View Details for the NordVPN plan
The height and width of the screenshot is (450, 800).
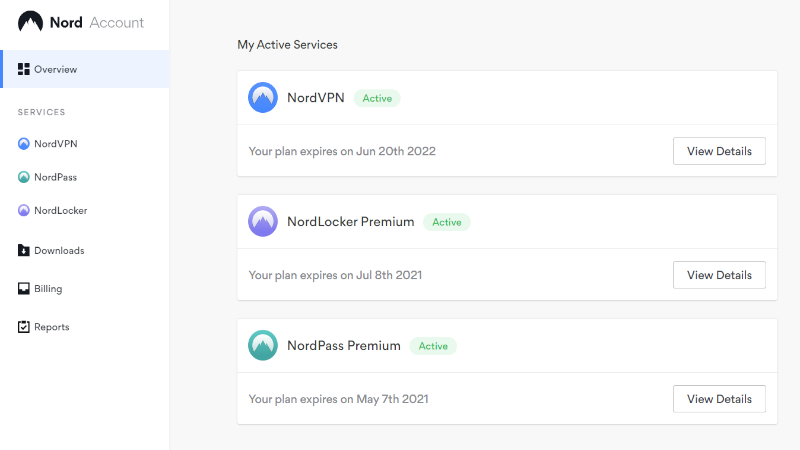click(719, 151)
